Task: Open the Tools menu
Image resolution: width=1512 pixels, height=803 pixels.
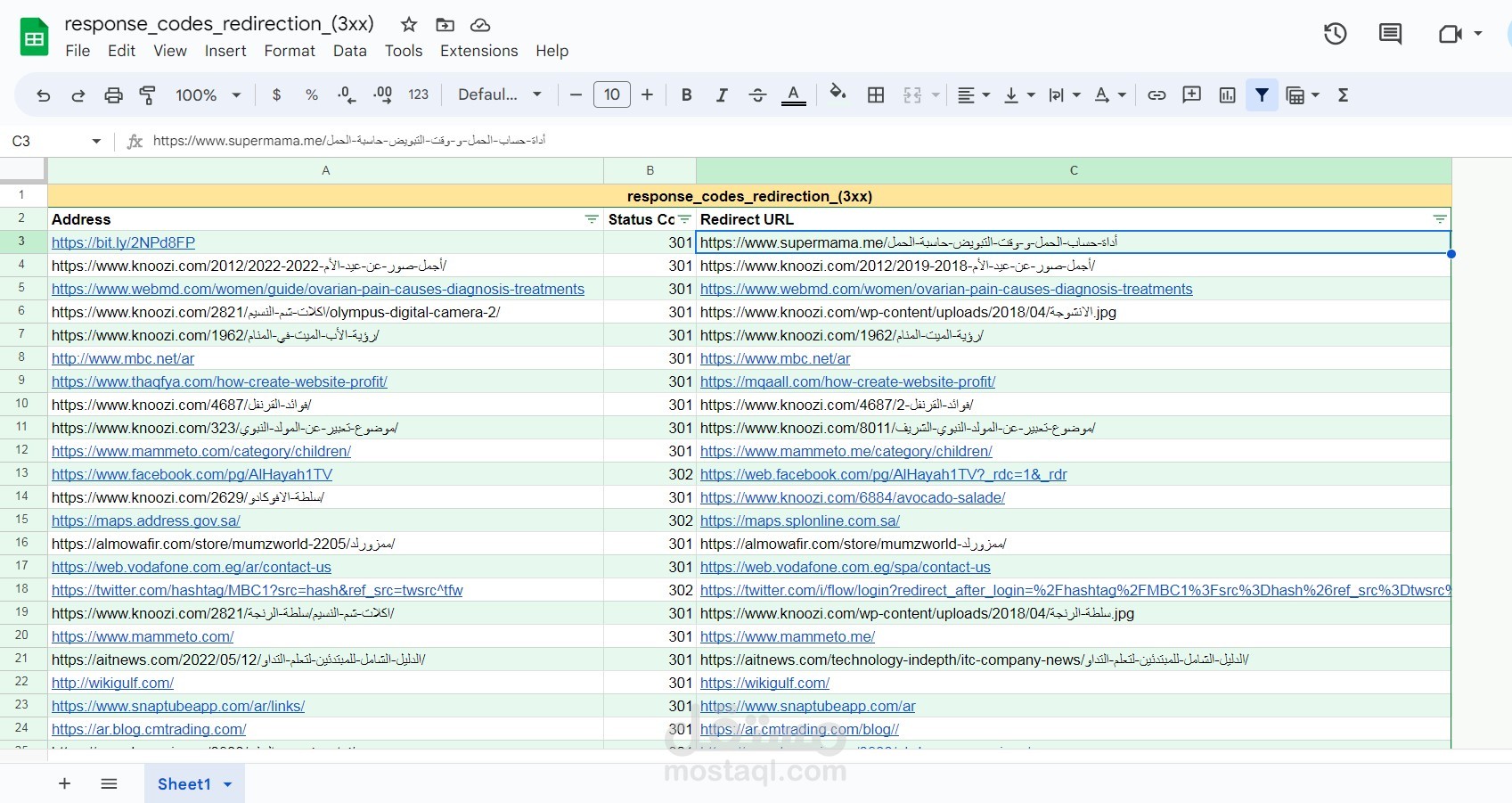Action: [404, 51]
